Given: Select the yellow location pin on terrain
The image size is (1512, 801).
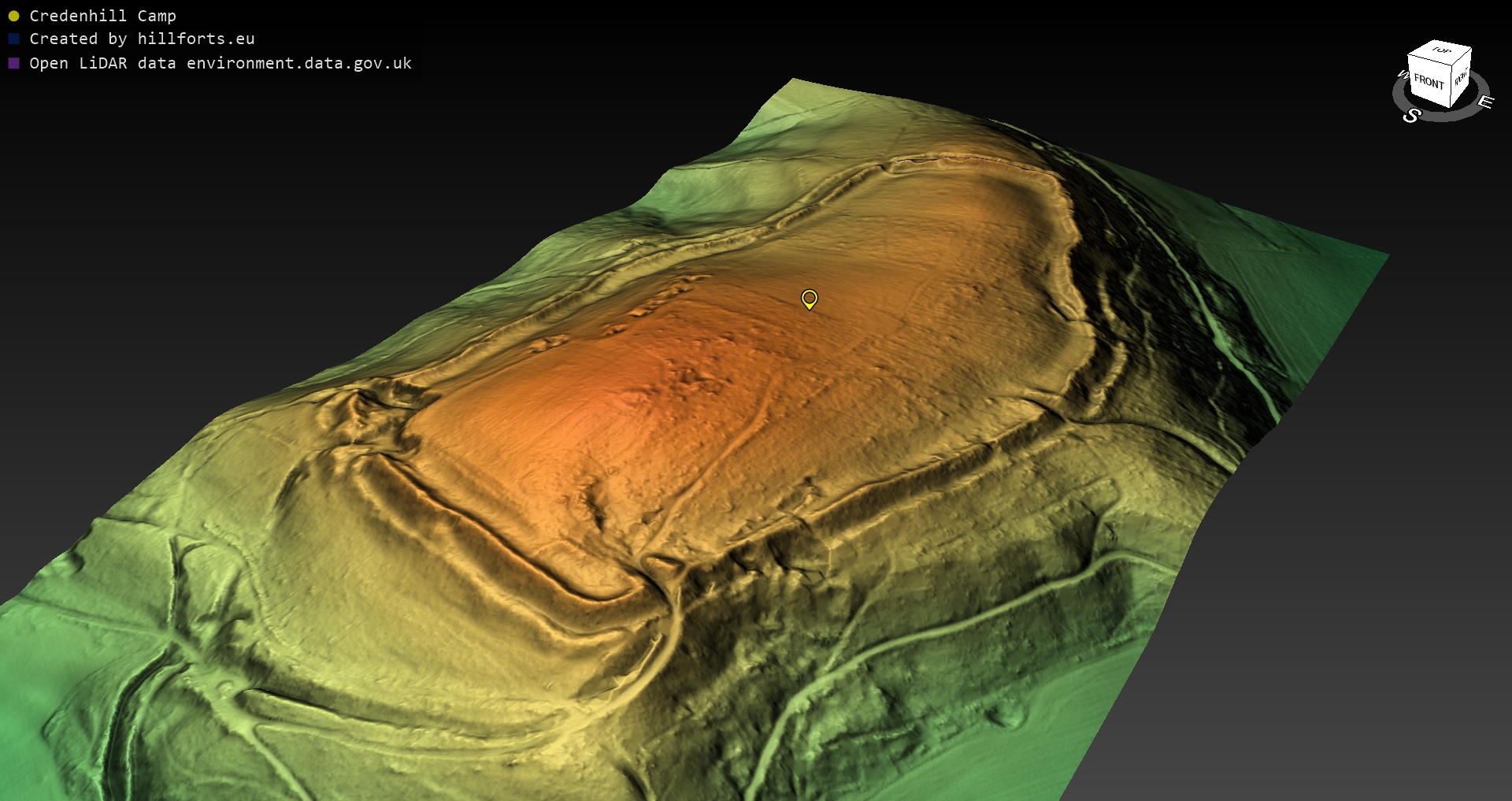Looking at the screenshot, I should tap(809, 299).
